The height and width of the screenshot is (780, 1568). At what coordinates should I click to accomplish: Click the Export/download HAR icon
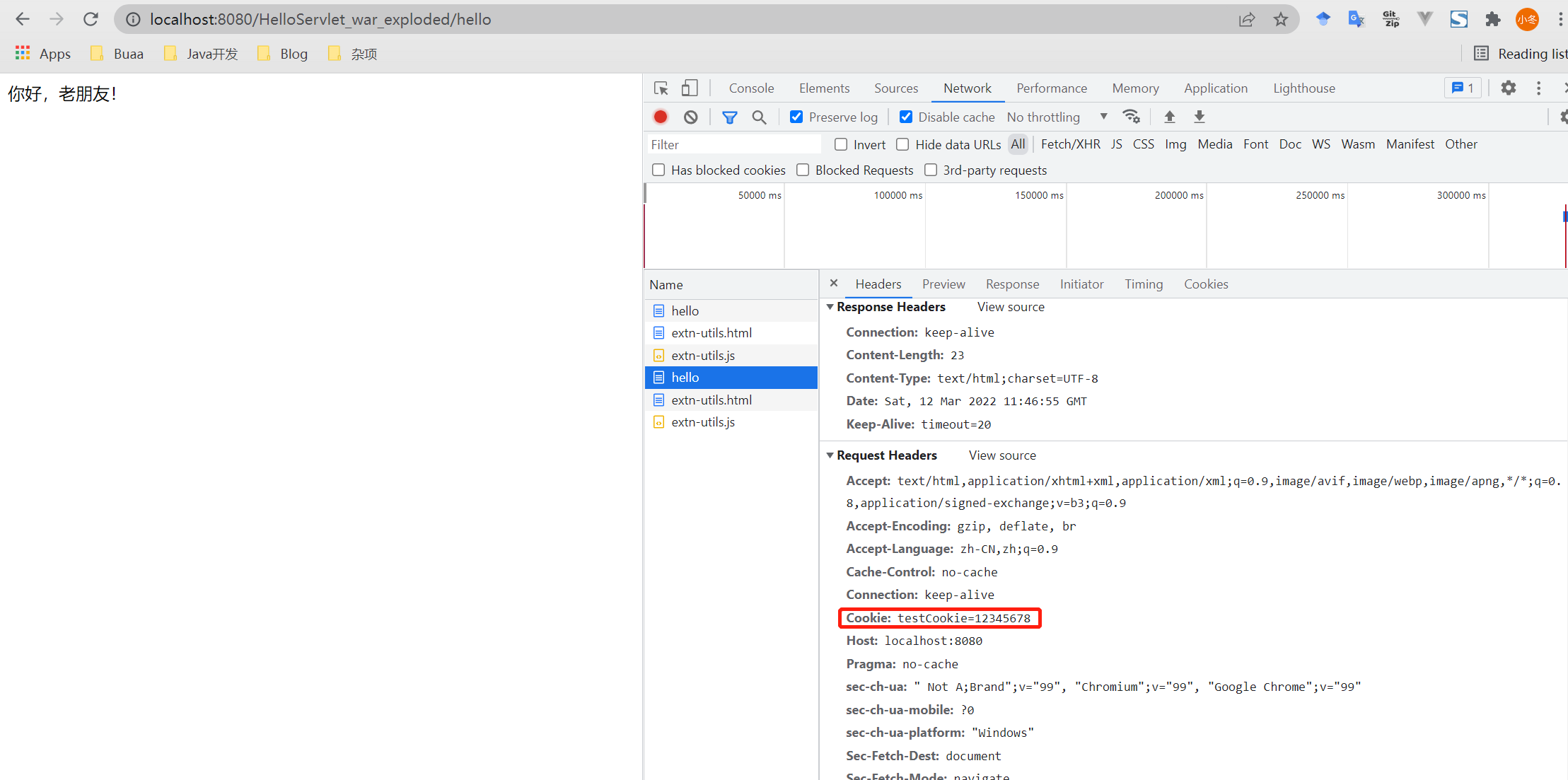point(1199,118)
